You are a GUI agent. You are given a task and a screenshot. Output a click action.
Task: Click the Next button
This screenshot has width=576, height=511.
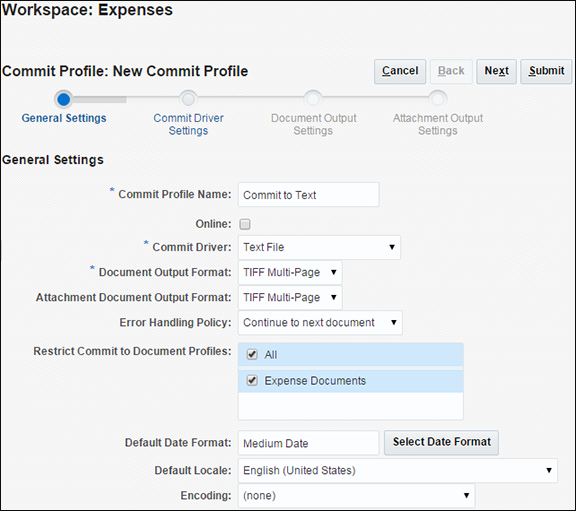(x=497, y=71)
